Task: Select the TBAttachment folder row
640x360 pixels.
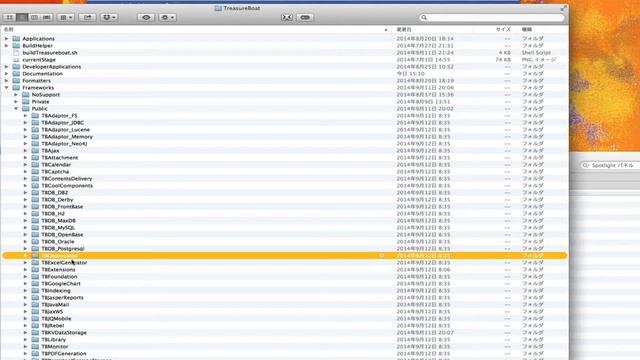Action: tap(284, 158)
